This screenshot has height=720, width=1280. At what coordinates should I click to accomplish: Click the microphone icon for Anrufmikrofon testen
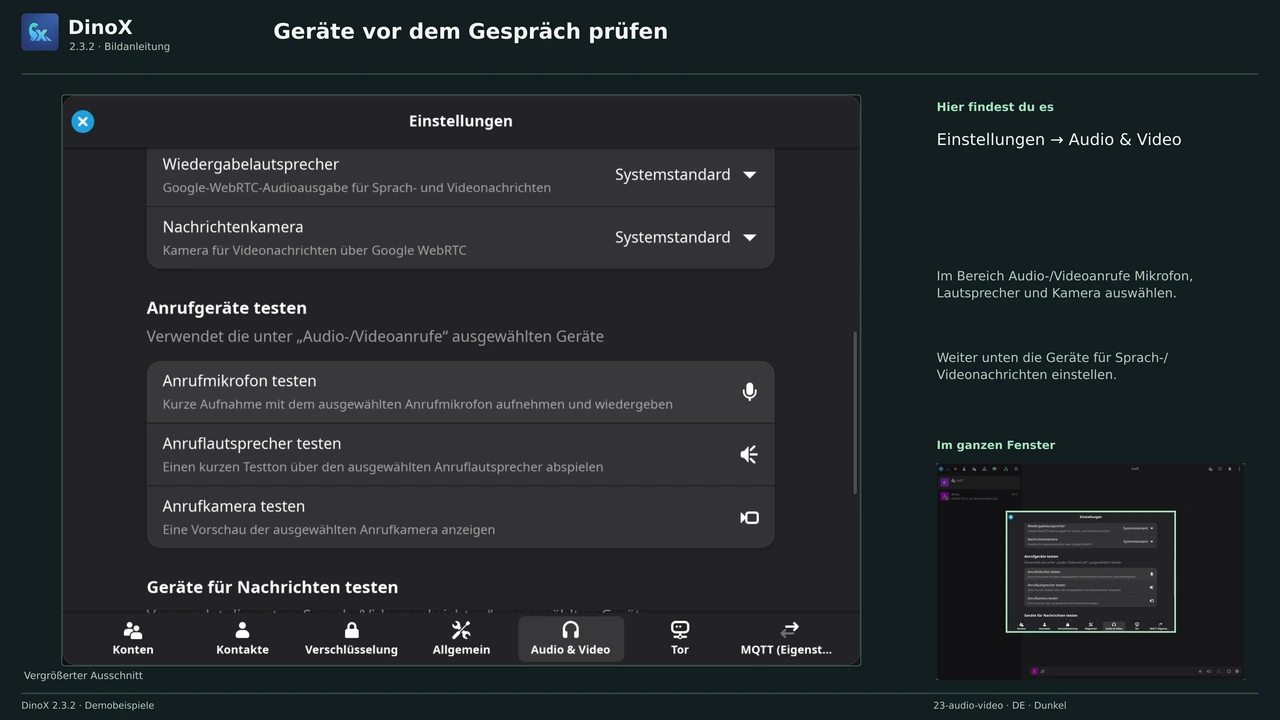pyautogui.click(x=749, y=392)
